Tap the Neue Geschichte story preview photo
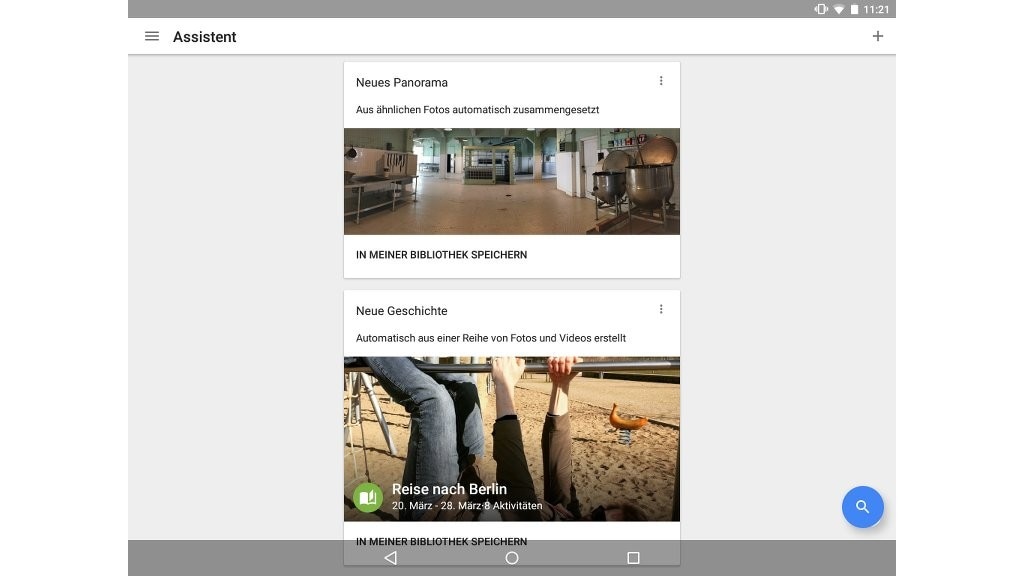Viewport: 1024px width, 576px height. 511,420
